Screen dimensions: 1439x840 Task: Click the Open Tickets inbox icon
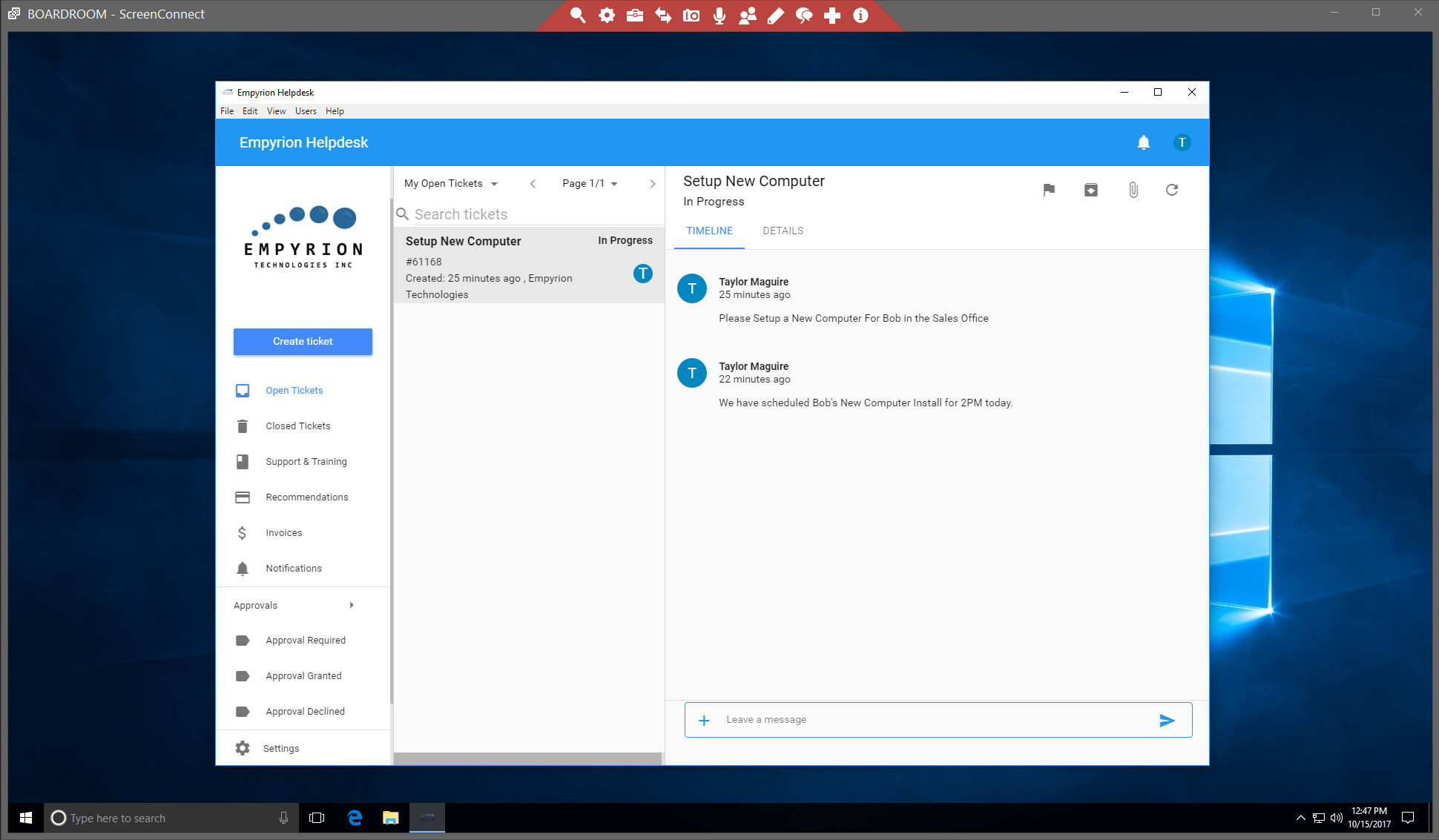coord(243,390)
